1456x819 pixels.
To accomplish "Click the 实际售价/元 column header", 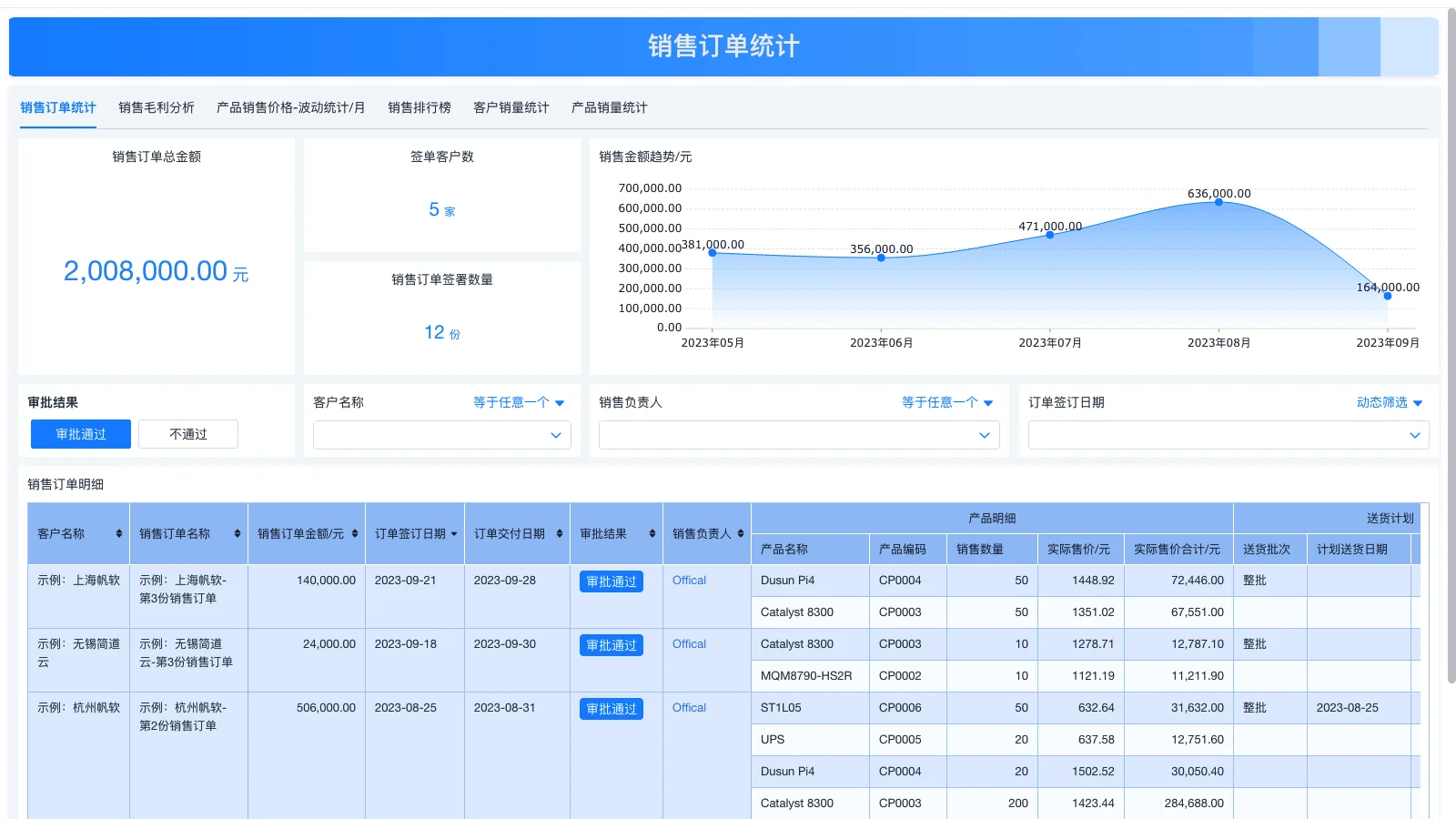I will 1080,550.
